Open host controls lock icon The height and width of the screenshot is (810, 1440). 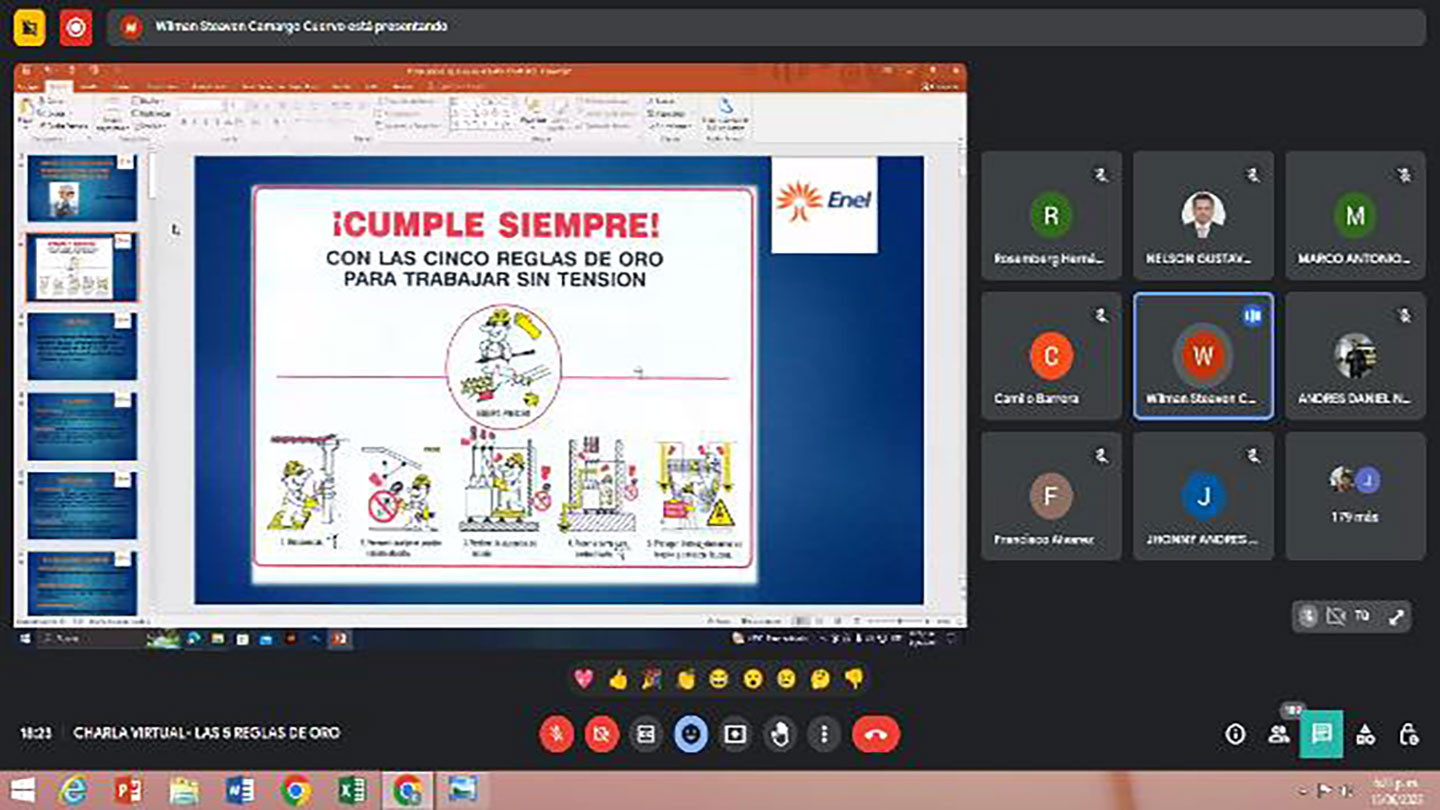click(1409, 735)
